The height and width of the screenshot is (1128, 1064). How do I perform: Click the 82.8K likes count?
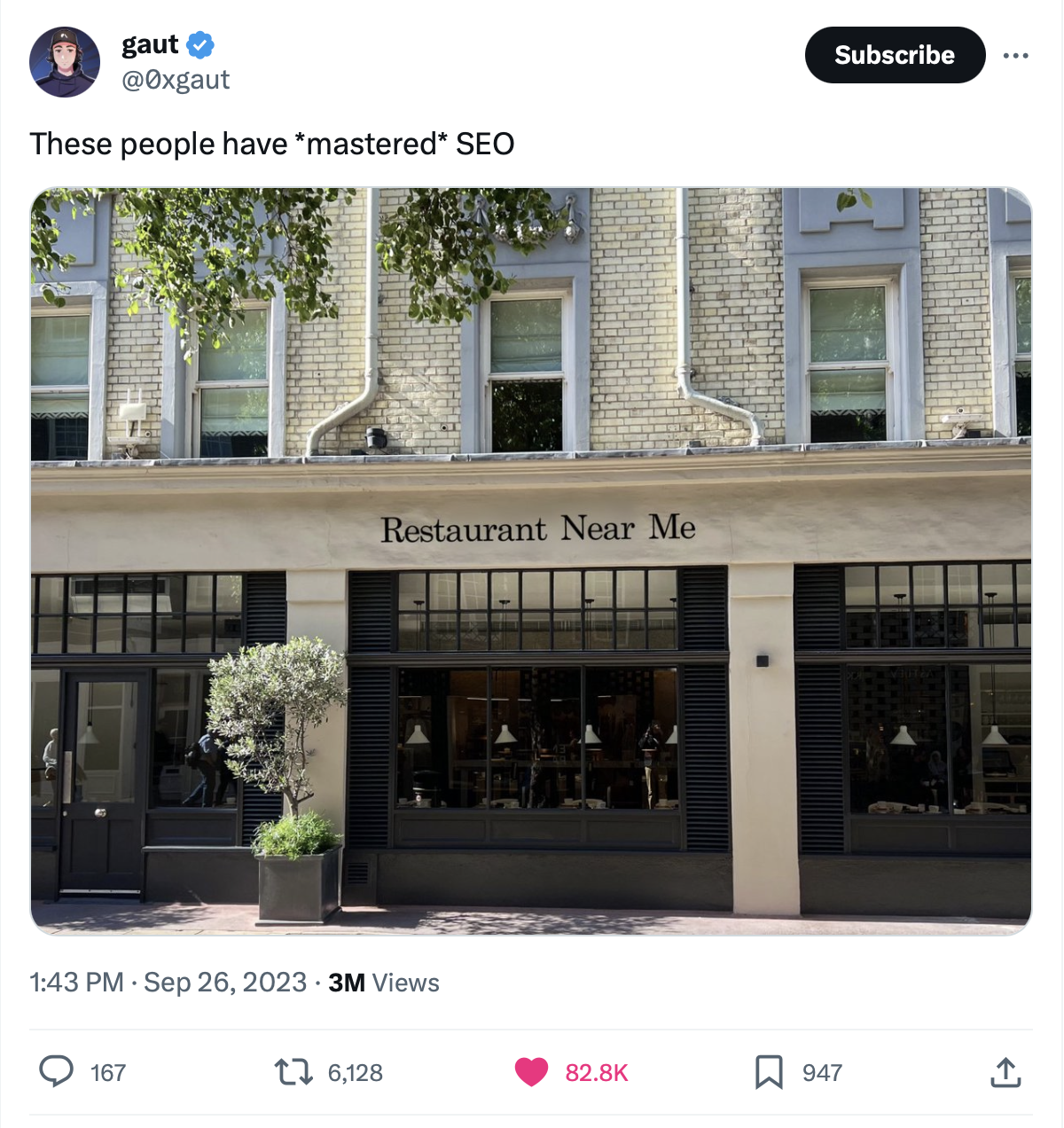597,1073
